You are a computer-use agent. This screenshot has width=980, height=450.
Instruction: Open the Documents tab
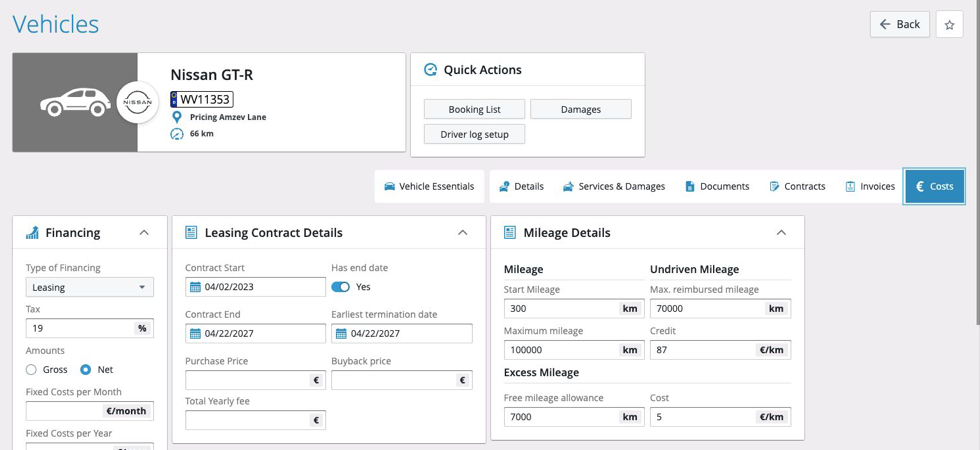pyautogui.click(x=718, y=186)
